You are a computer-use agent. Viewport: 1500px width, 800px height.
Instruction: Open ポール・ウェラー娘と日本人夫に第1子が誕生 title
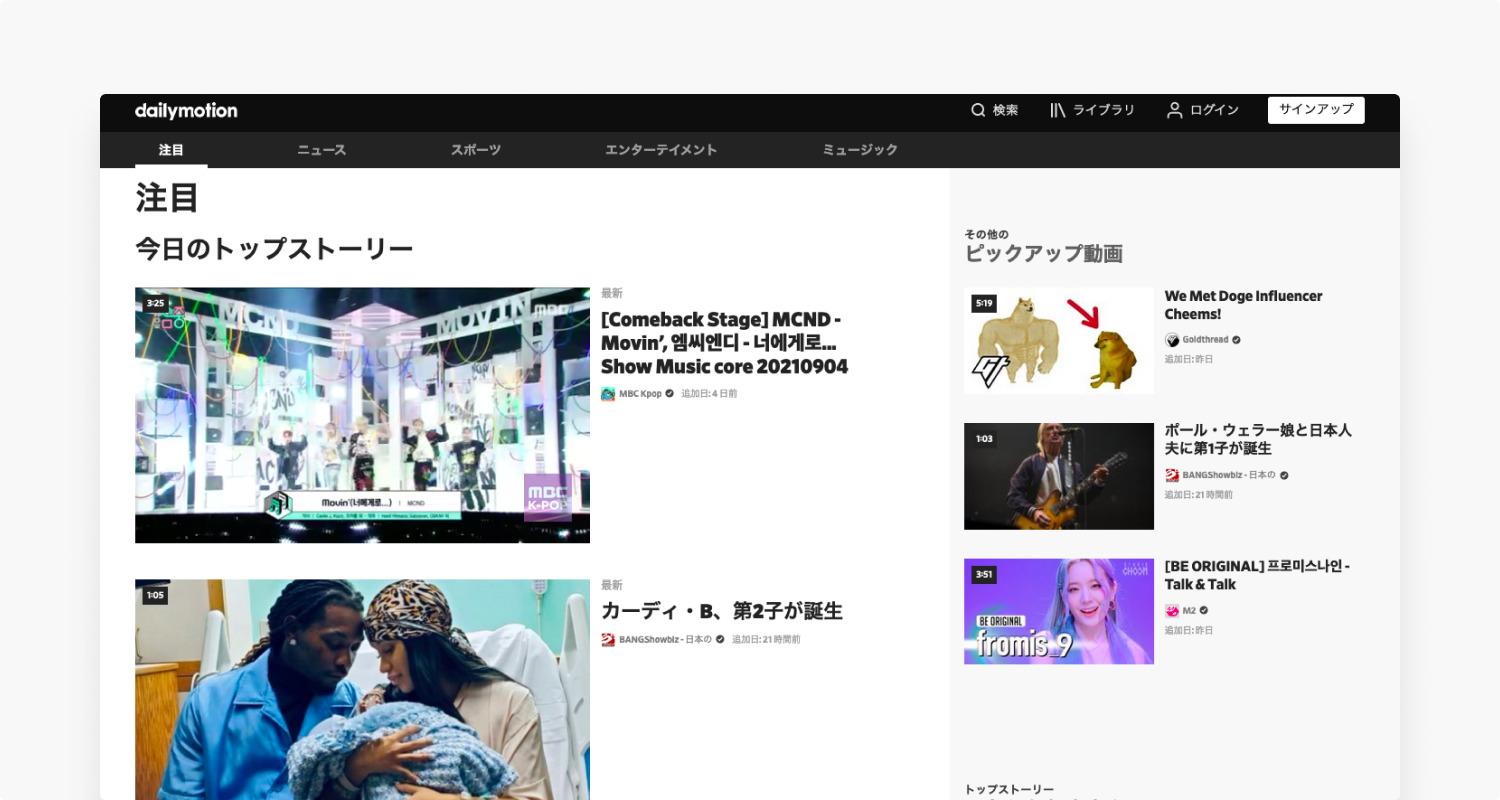click(x=1258, y=439)
